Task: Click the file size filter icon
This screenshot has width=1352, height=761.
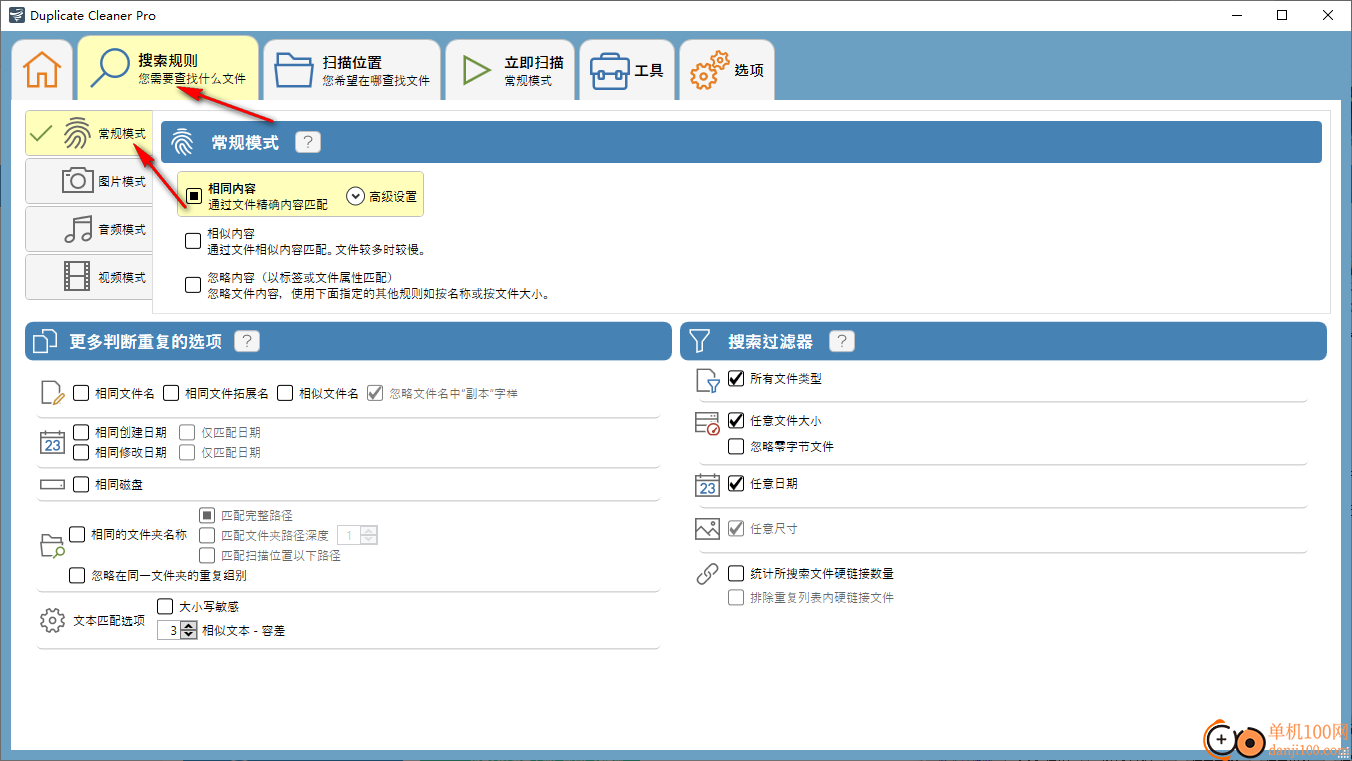Action: point(707,423)
